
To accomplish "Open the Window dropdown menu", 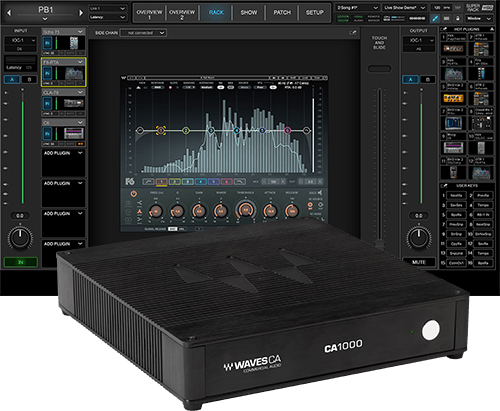I will [479, 18].
